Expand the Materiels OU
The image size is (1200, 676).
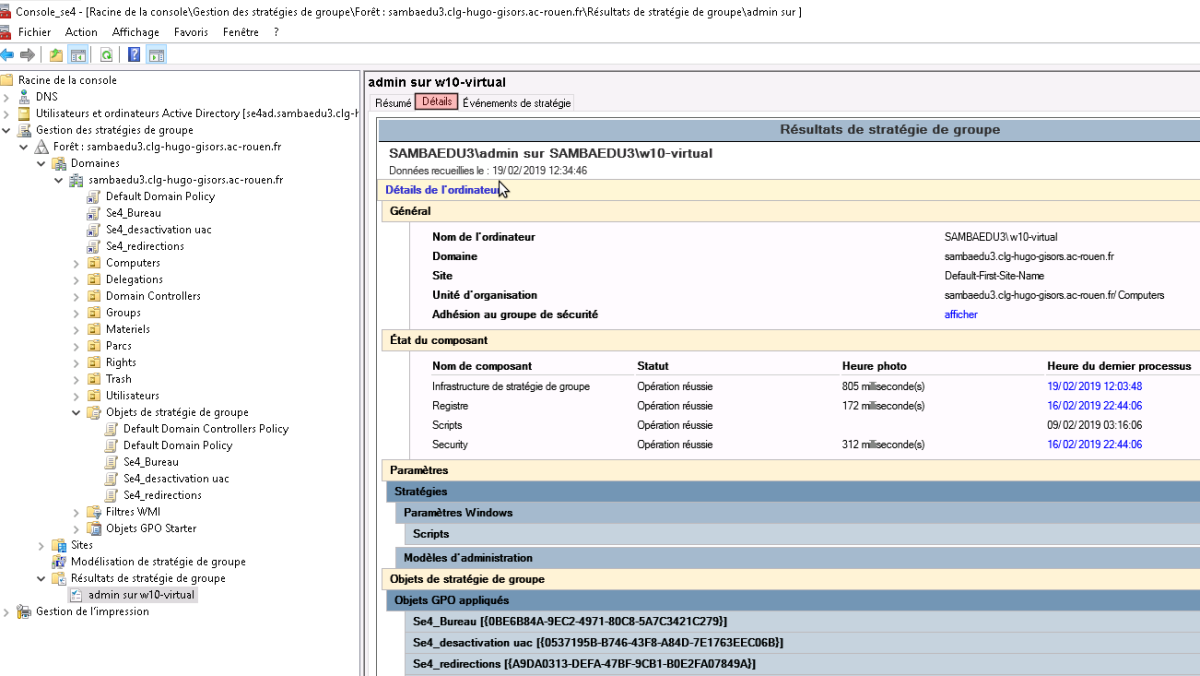click(x=77, y=329)
